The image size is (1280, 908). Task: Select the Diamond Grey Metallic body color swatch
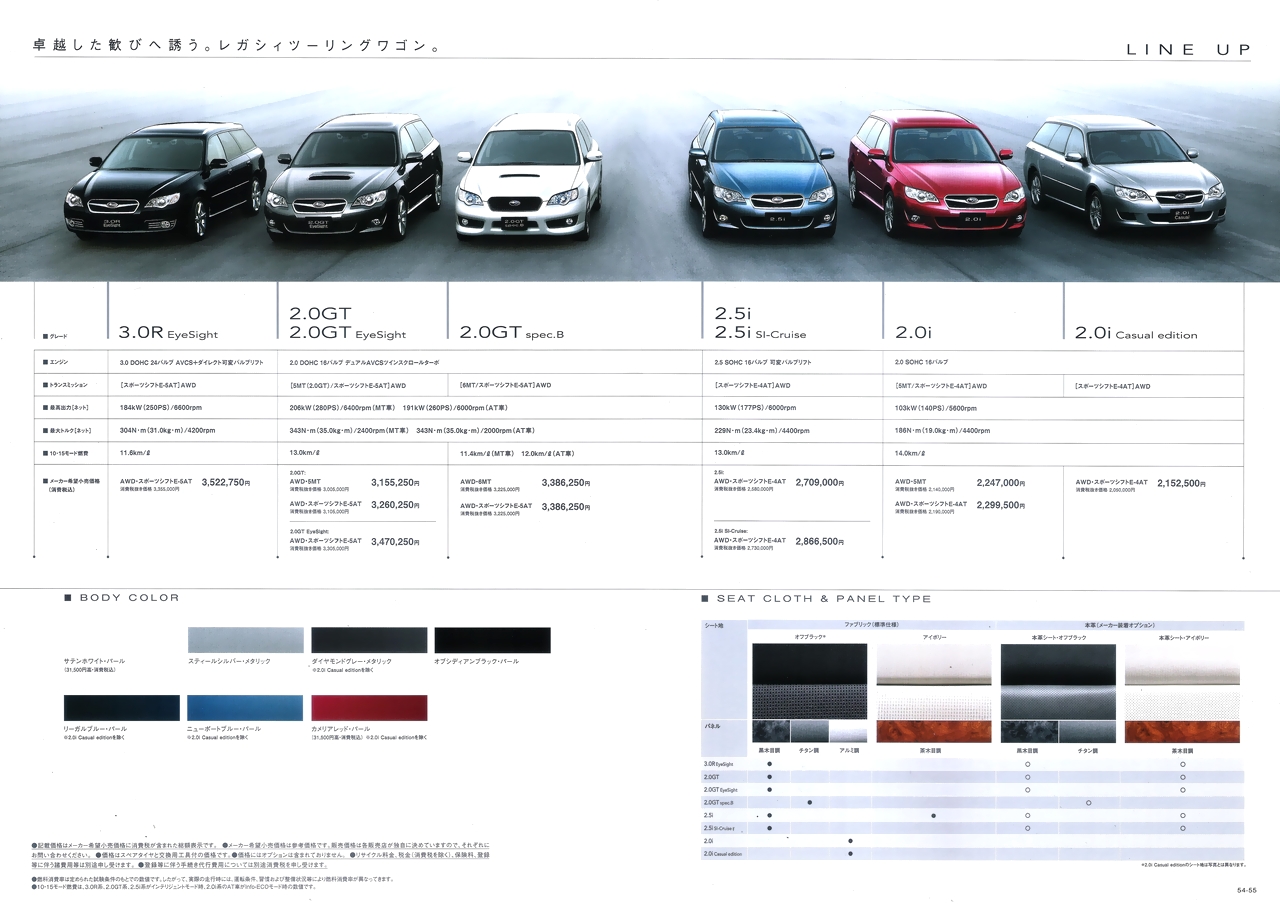[x=369, y=640]
